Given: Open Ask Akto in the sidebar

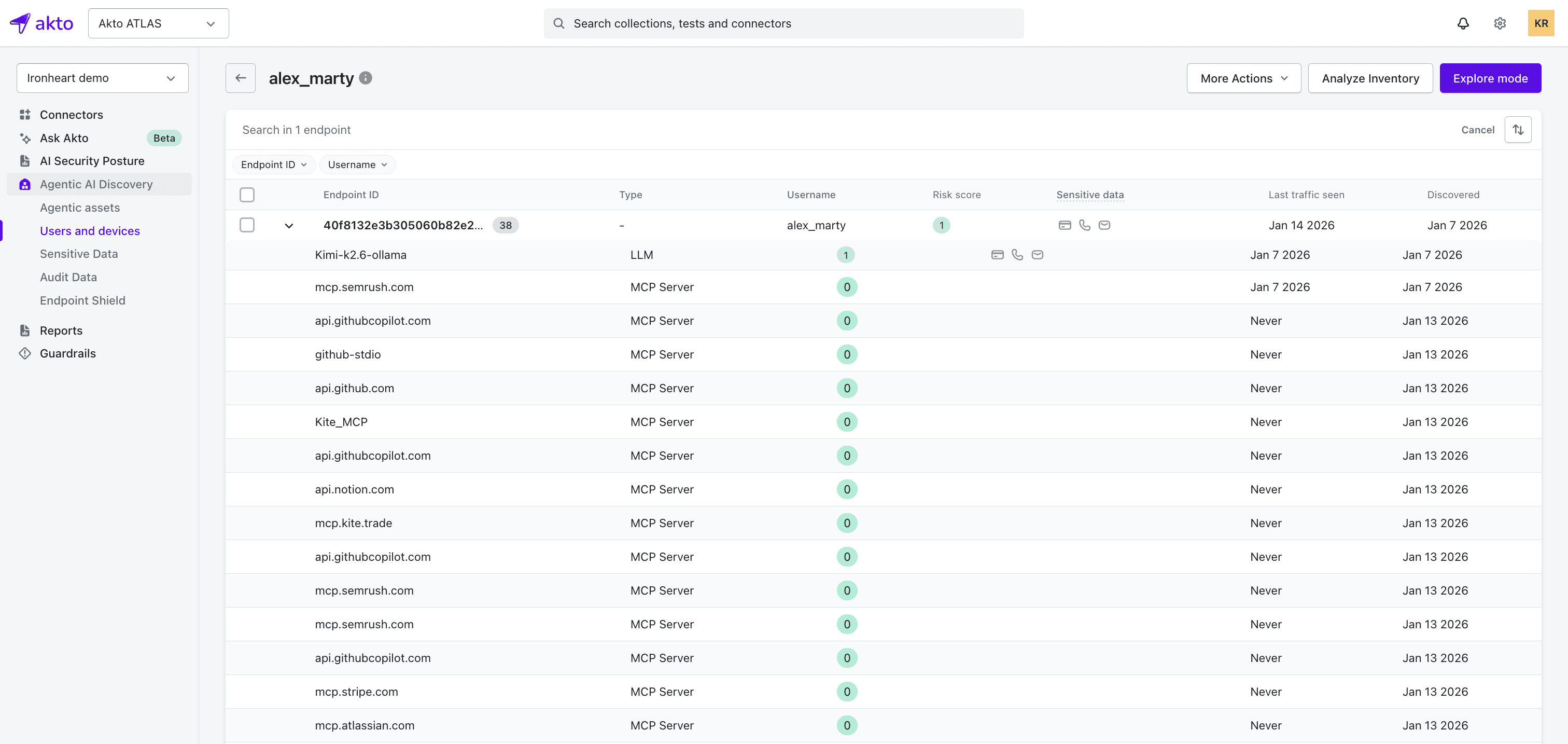Looking at the screenshot, I should [x=64, y=138].
